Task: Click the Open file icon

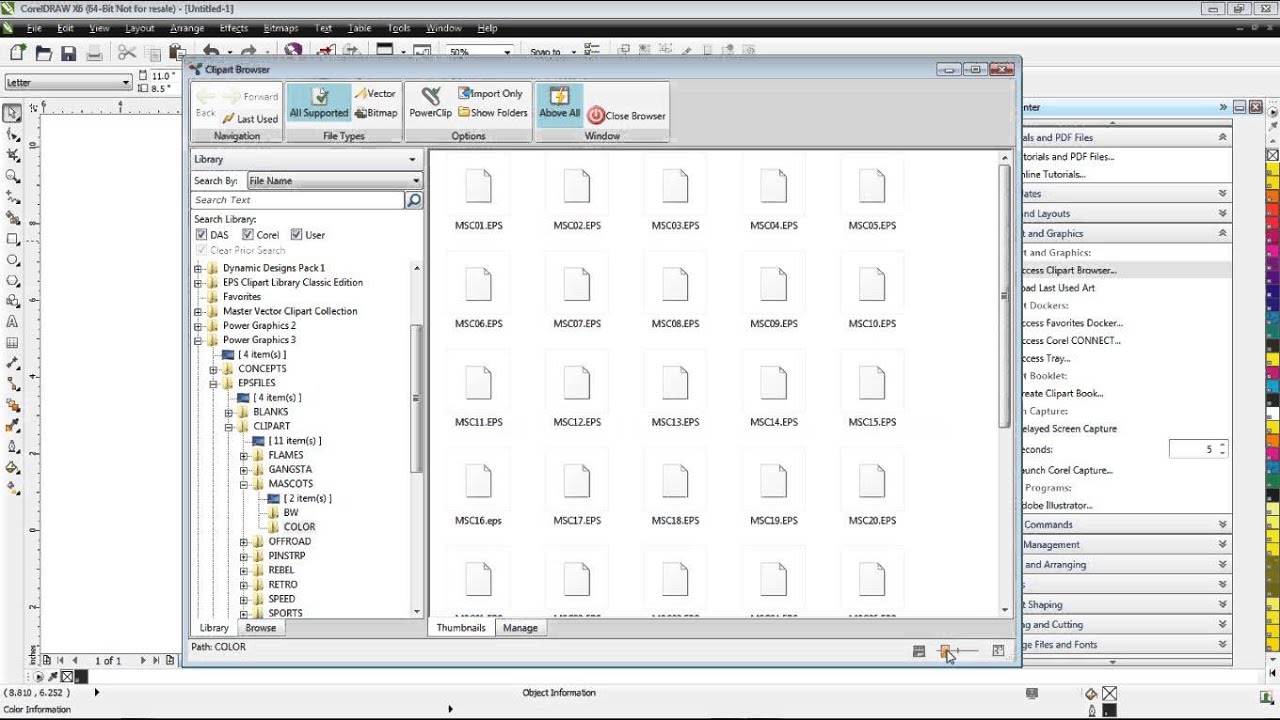Action: (x=44, y=53)
